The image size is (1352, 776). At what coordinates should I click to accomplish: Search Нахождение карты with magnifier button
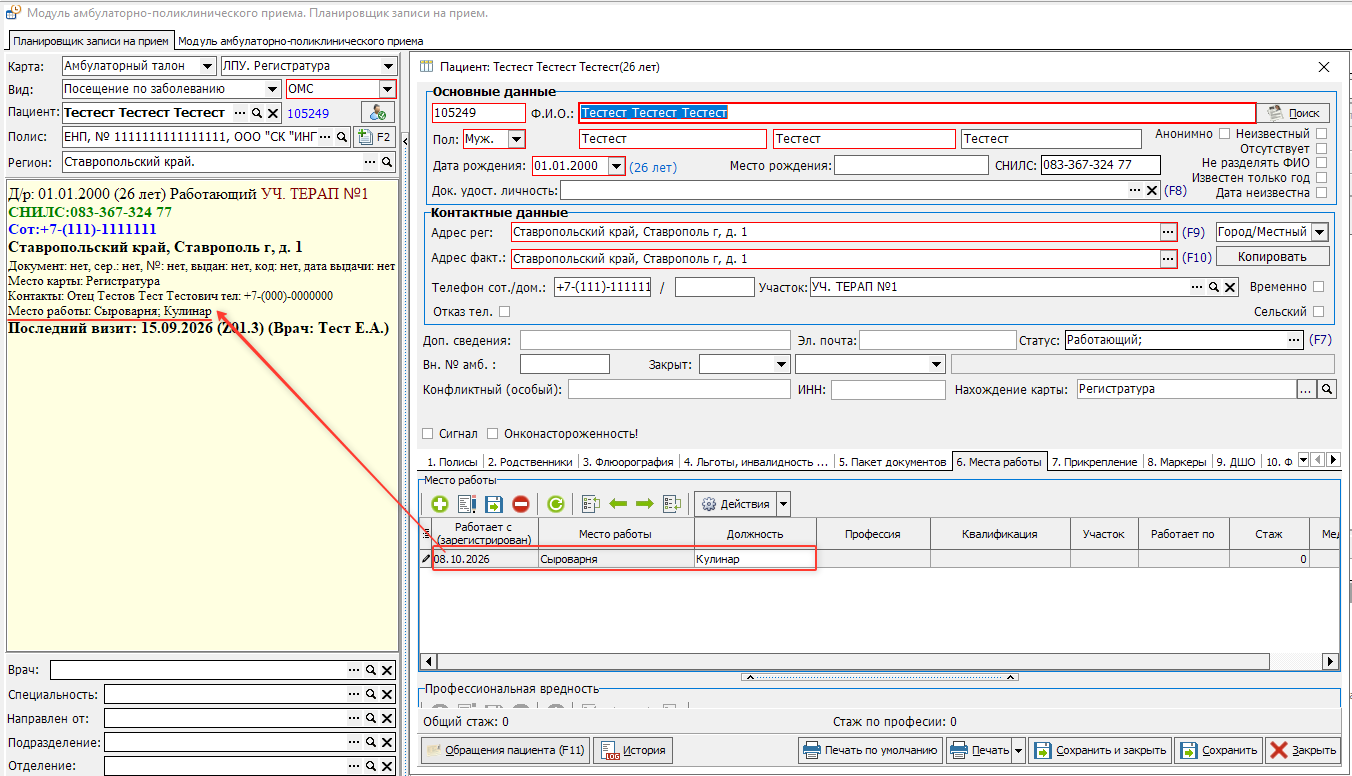pos(1327,389)
